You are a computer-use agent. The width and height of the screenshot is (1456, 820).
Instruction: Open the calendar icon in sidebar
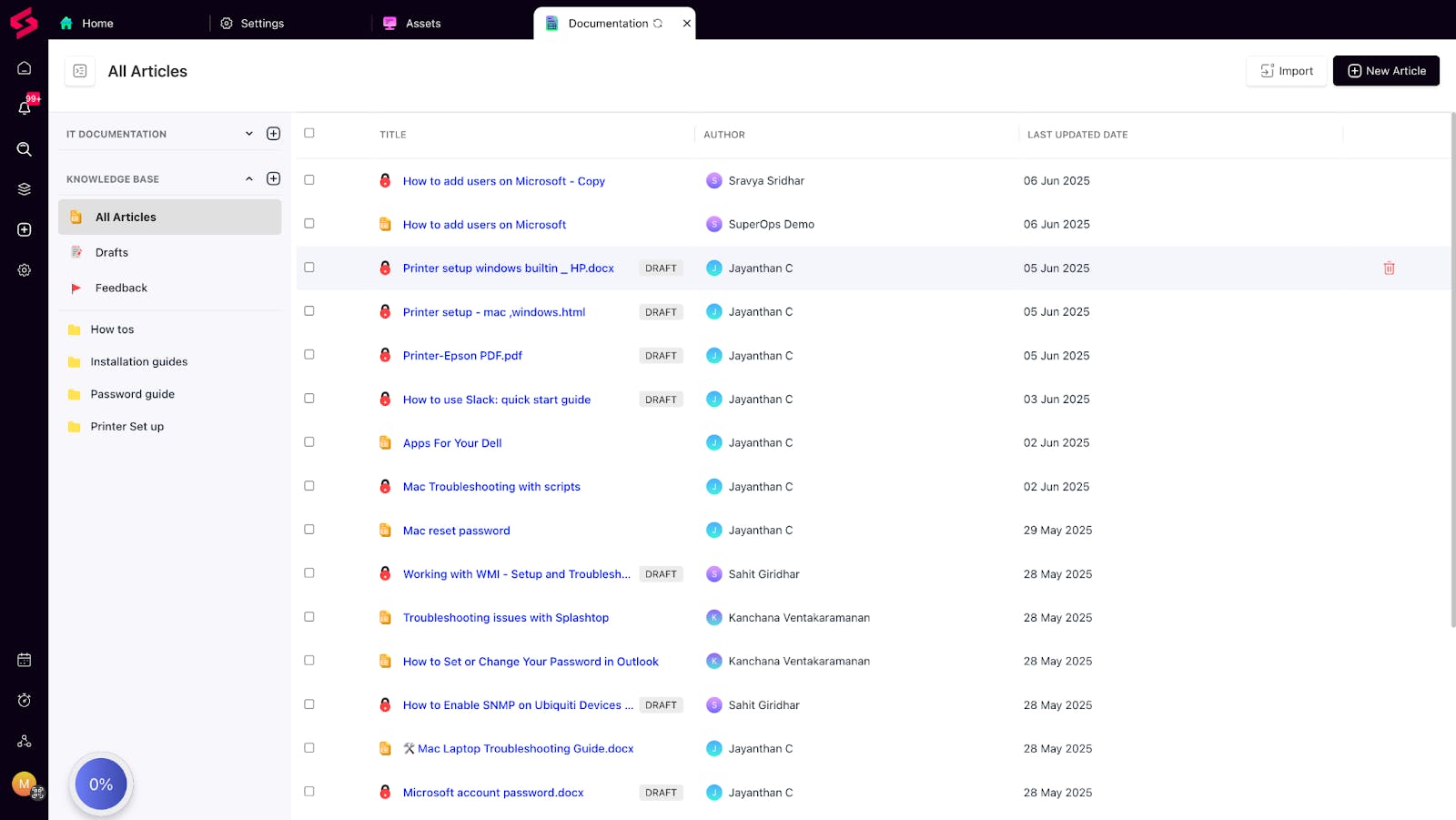click(x=25, y=660)
